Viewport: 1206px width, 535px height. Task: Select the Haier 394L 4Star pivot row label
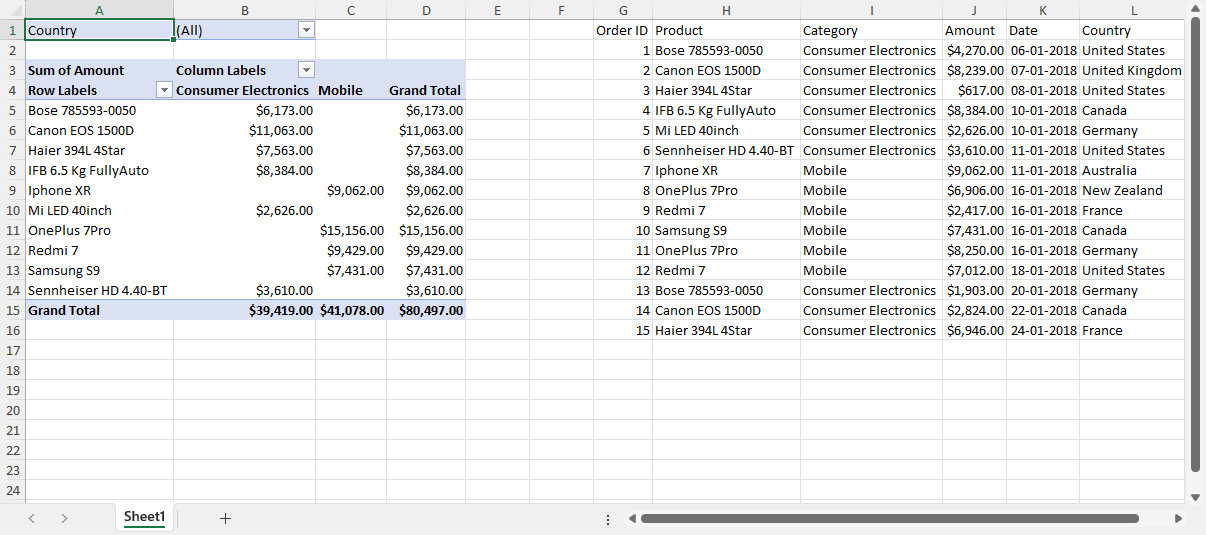tap(99, 150)
